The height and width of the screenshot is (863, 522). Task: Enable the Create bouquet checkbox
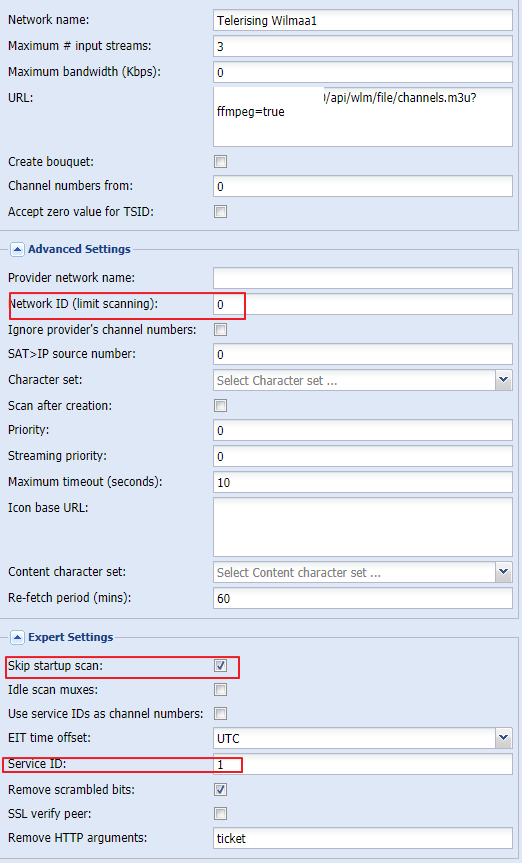point(220,162)
